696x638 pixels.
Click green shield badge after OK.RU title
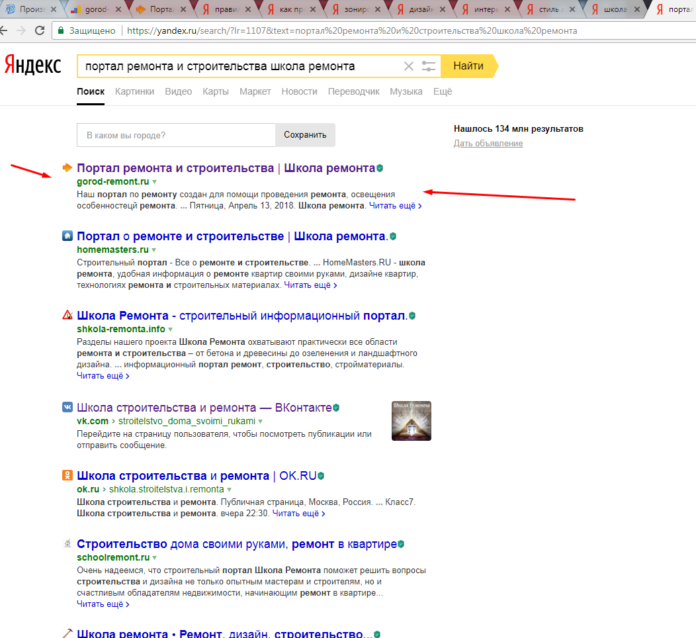pos(321,476)
